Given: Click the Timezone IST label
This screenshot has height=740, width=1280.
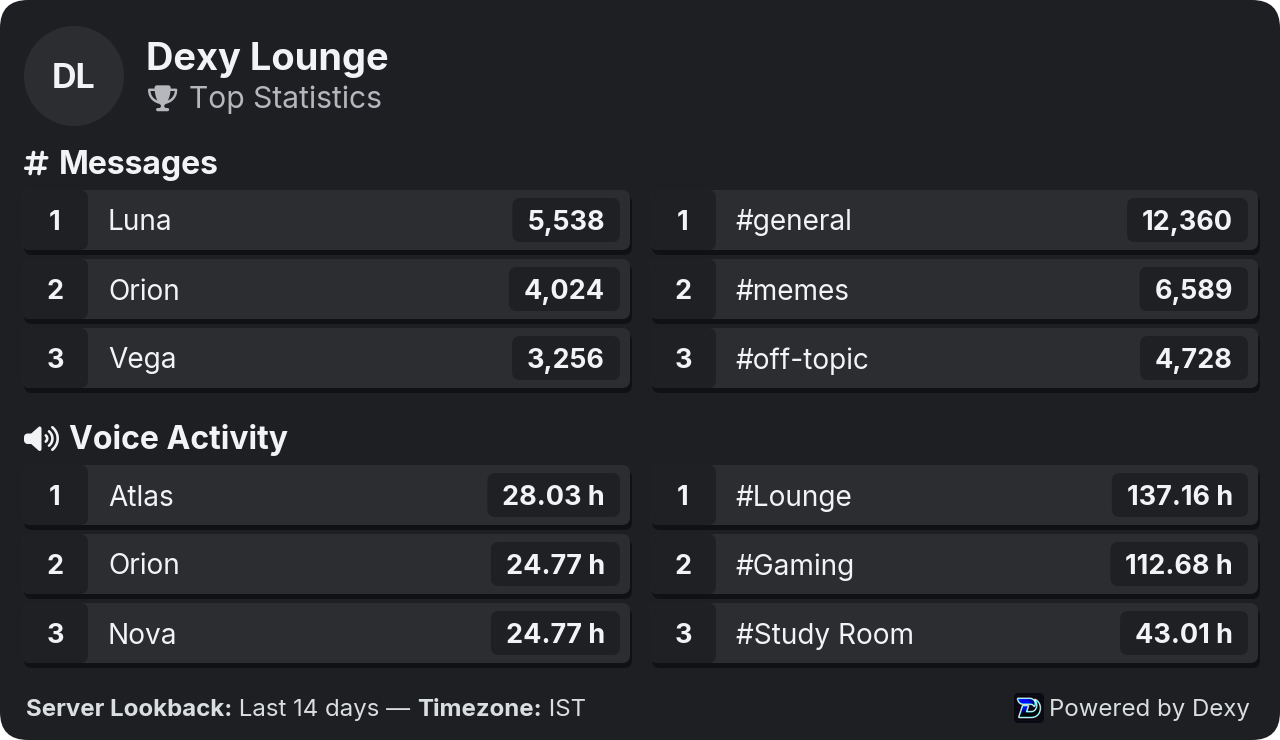Looking at the screenshot, I should tap(502, 708).
